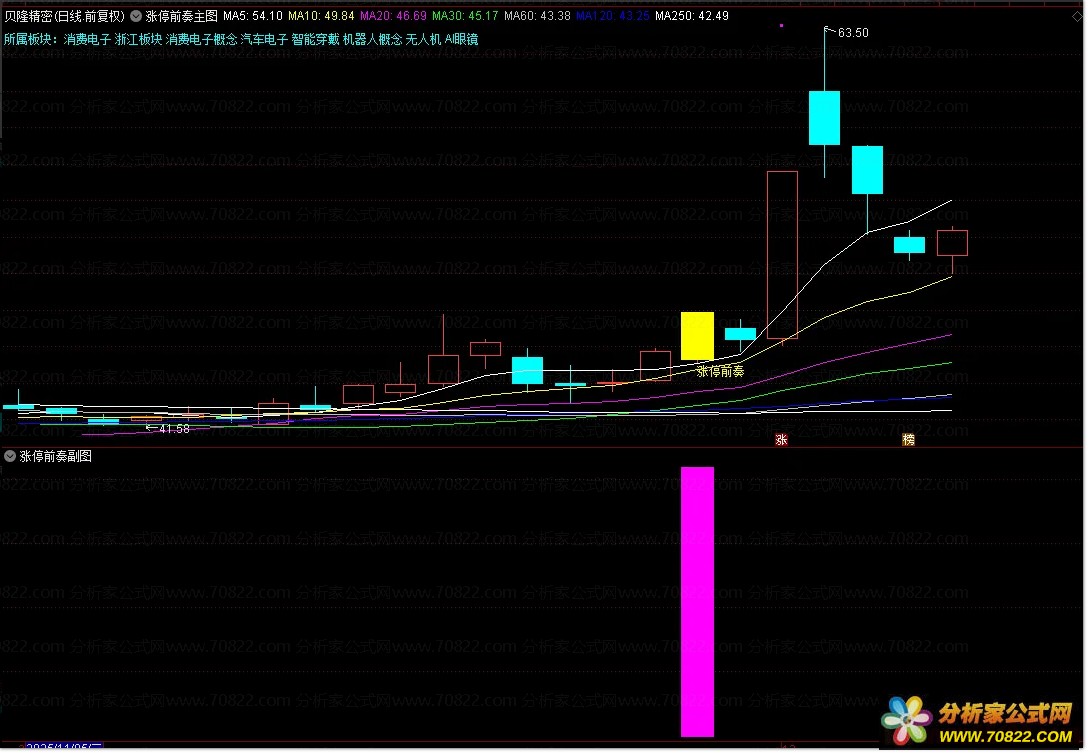This screenshot has width=1089, height=753.
Task: Select the MA5: 54.10 readout
Action: tap(253, 16)
